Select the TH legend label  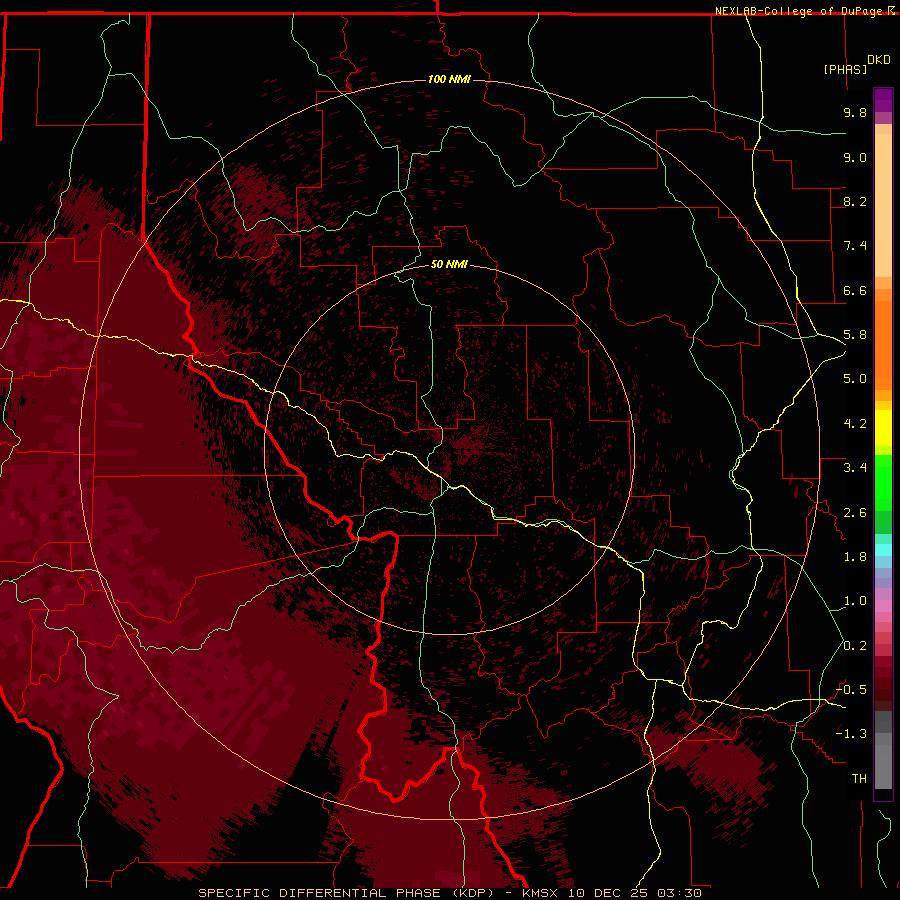click(859, 779)
